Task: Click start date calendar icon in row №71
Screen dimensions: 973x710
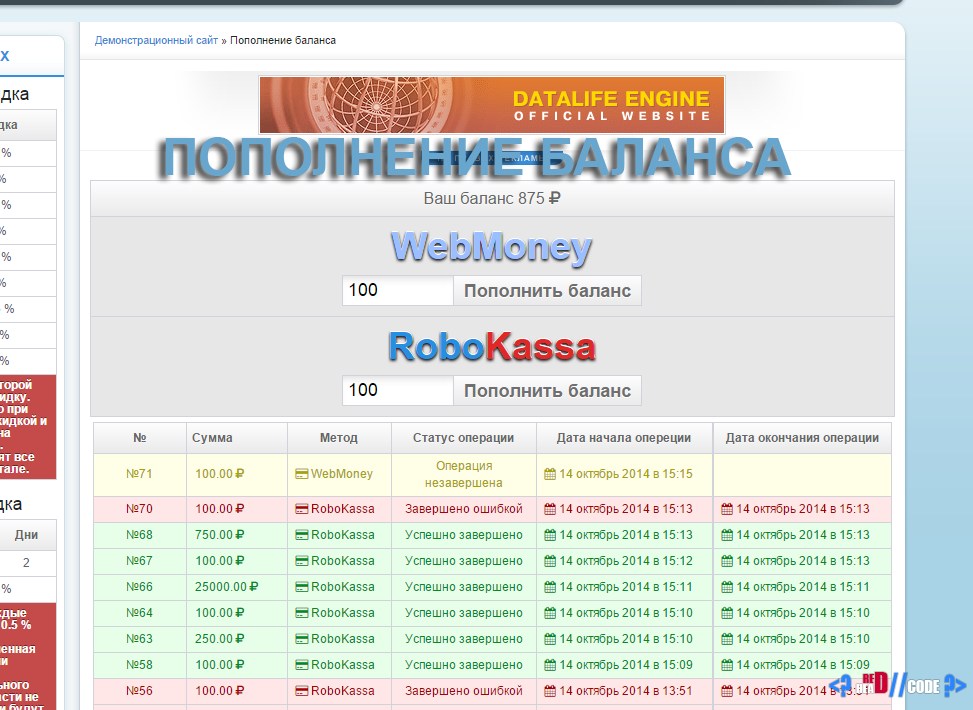Action: (550, 474)
